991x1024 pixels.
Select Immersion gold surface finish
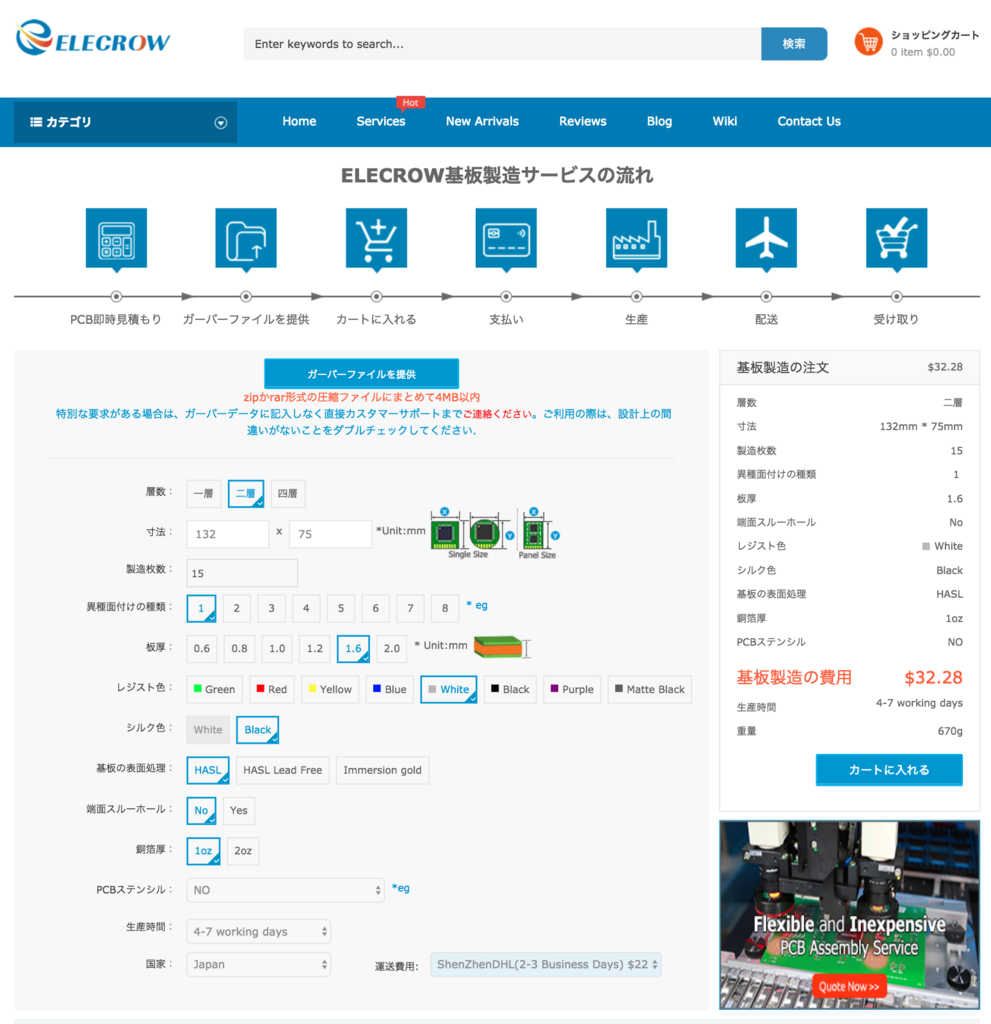click(x=382, y=770)
